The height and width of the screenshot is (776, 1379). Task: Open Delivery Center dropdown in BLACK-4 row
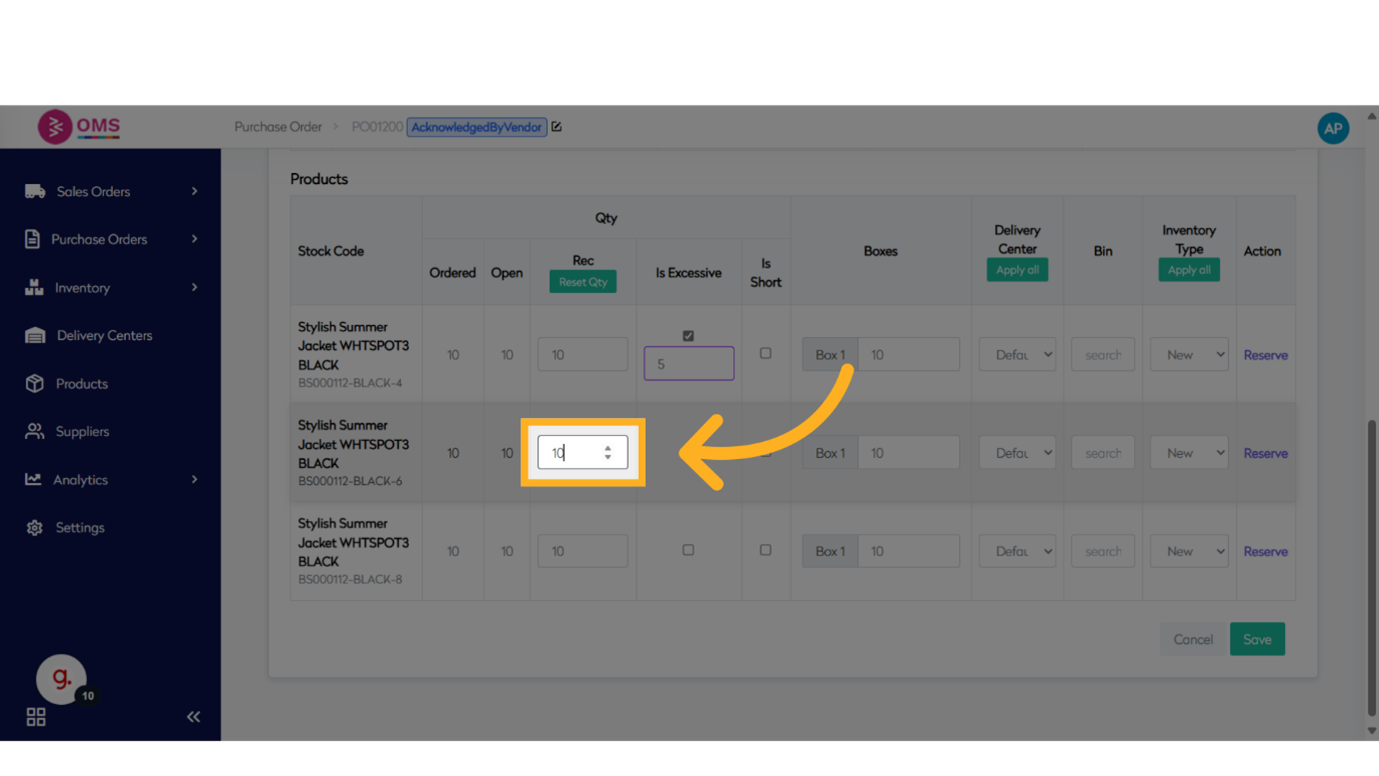click(x=1017, y=355)
